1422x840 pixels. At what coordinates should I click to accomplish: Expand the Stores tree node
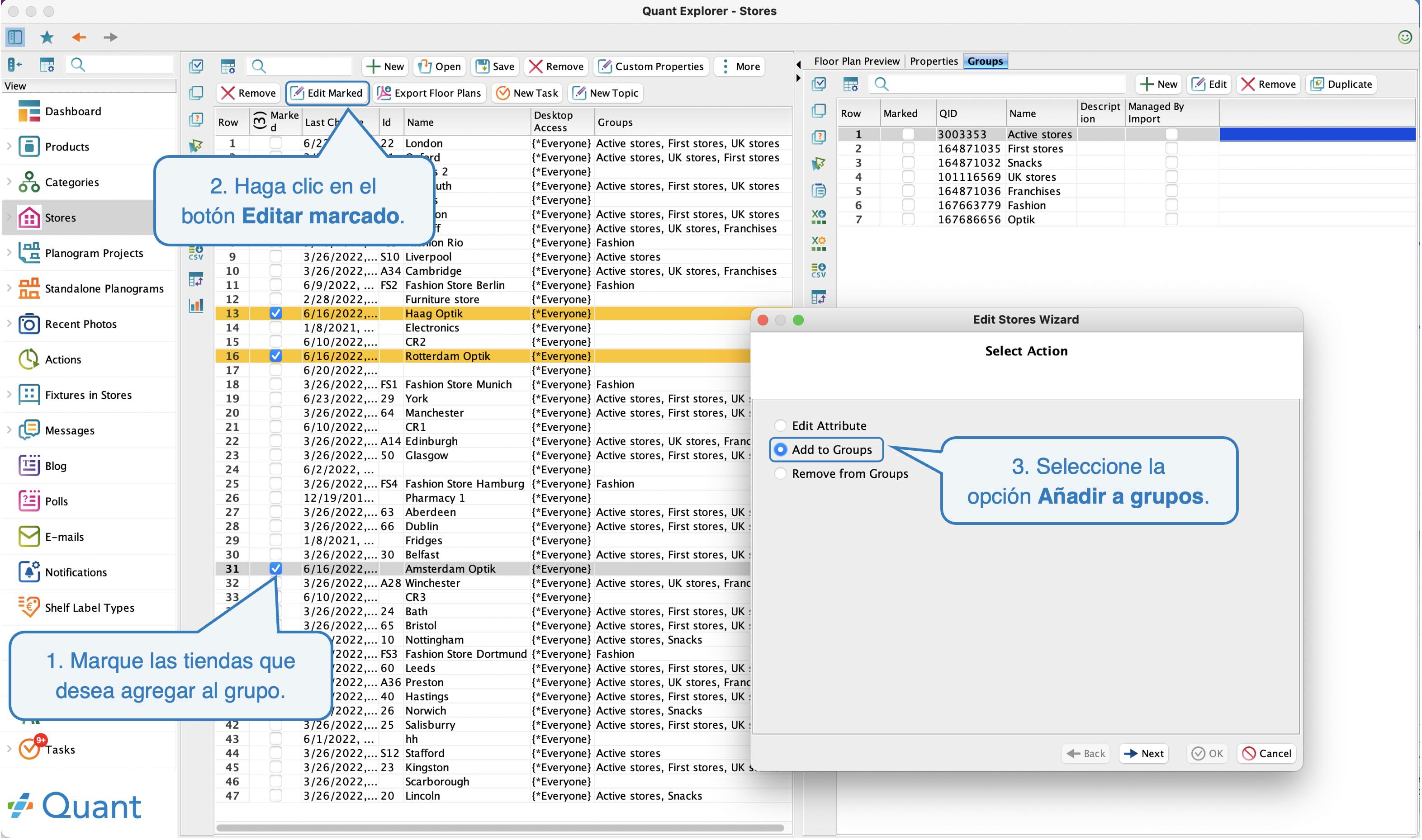9,218
